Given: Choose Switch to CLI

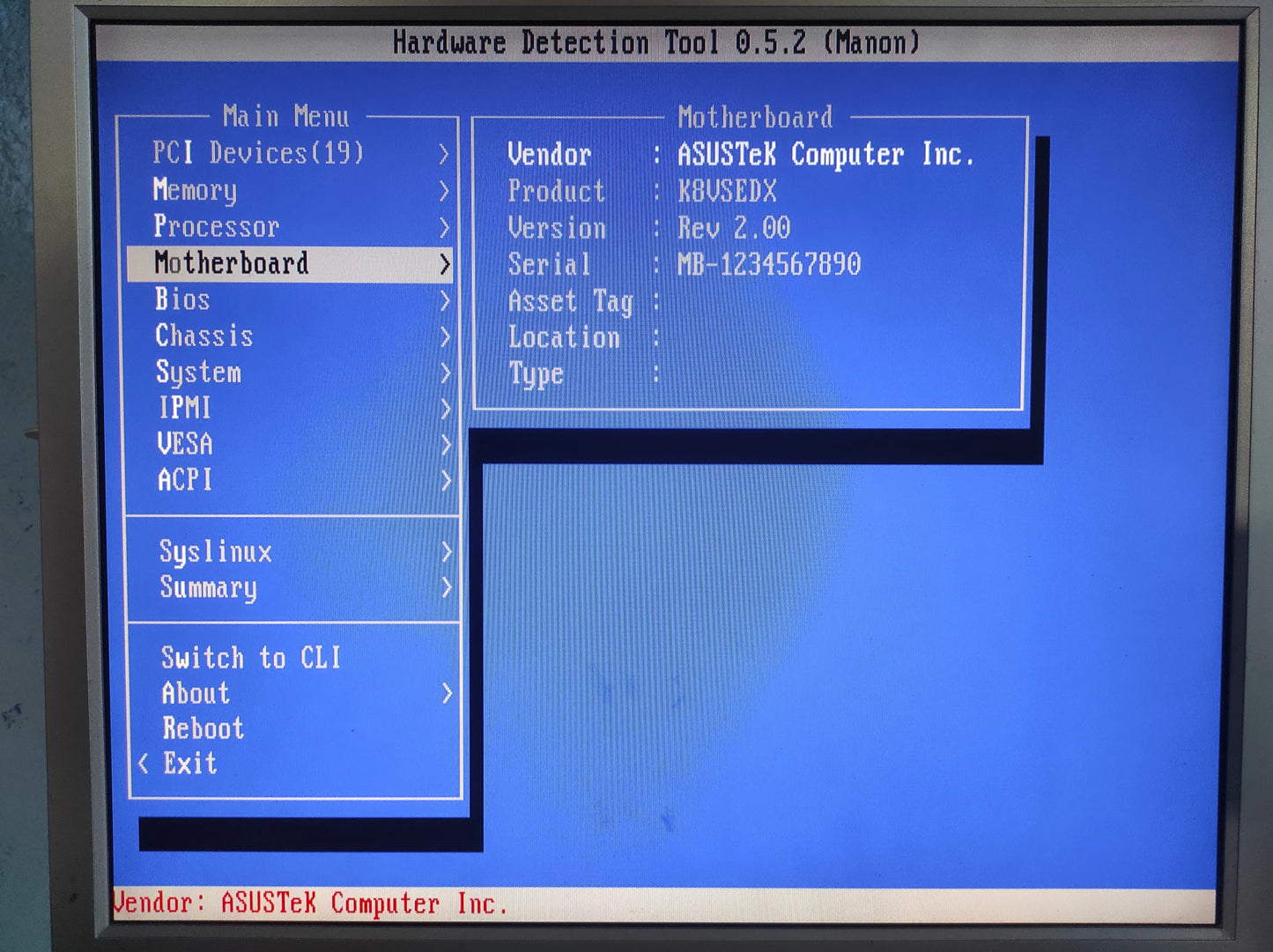Looking at the screenshot, I should (x=294, y=658).
